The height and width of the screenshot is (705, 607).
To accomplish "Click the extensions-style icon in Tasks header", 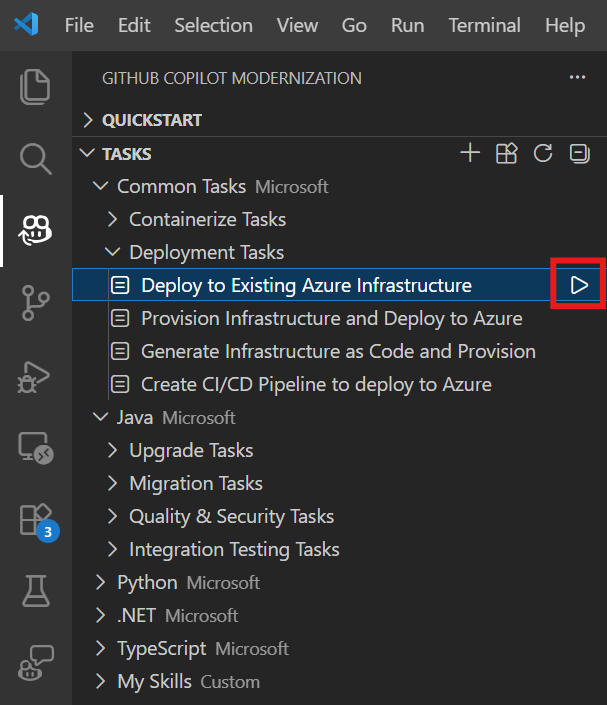I will [507, 153].
